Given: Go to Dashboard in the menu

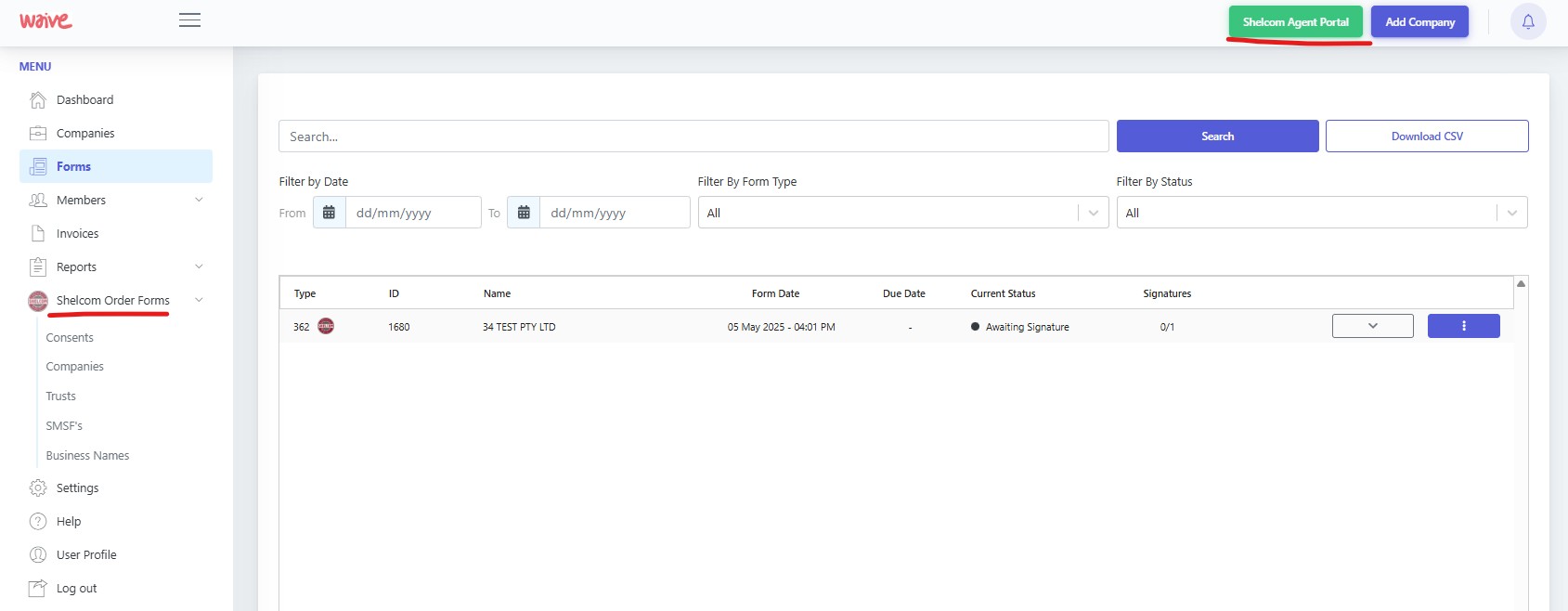Looking at the screenshot, I should tap(84, 99).
